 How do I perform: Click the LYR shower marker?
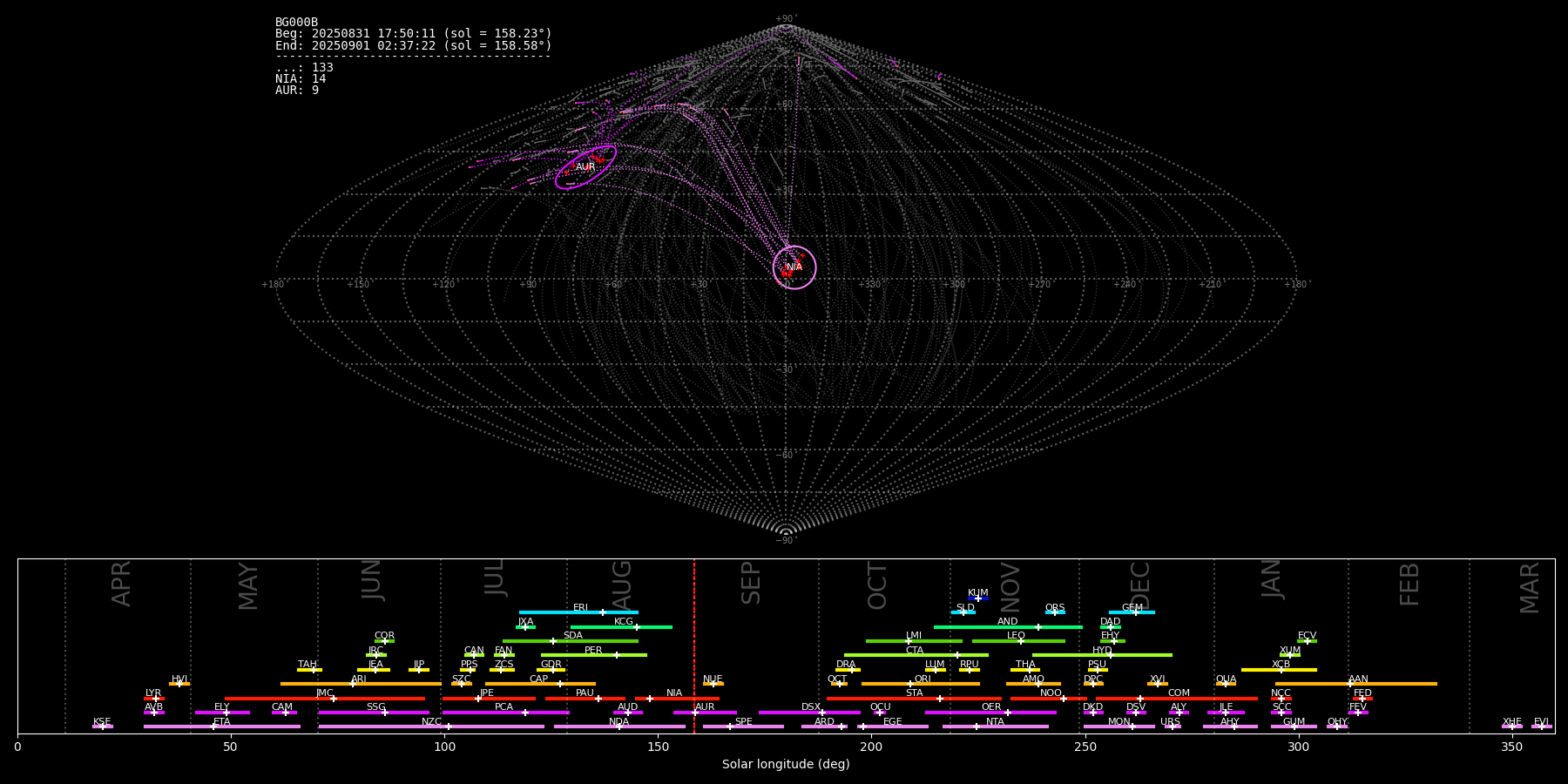coord(154,698)
